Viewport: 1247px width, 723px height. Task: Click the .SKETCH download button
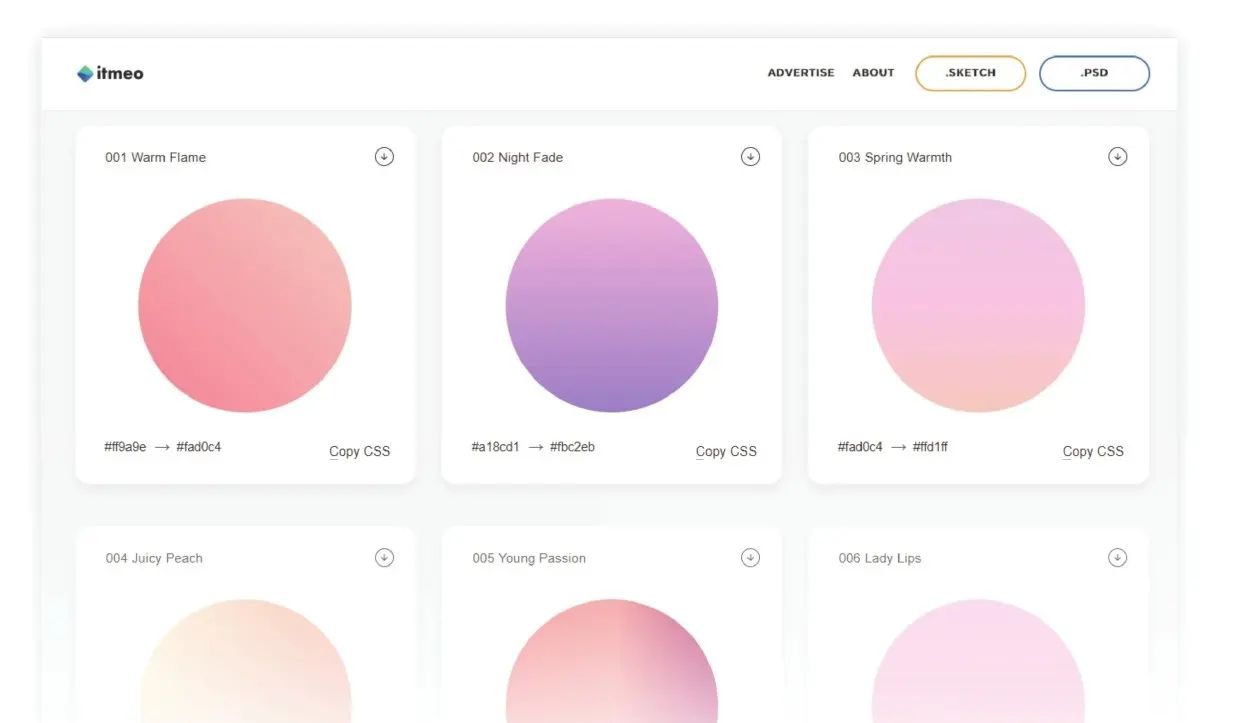(x=970, y=73)
